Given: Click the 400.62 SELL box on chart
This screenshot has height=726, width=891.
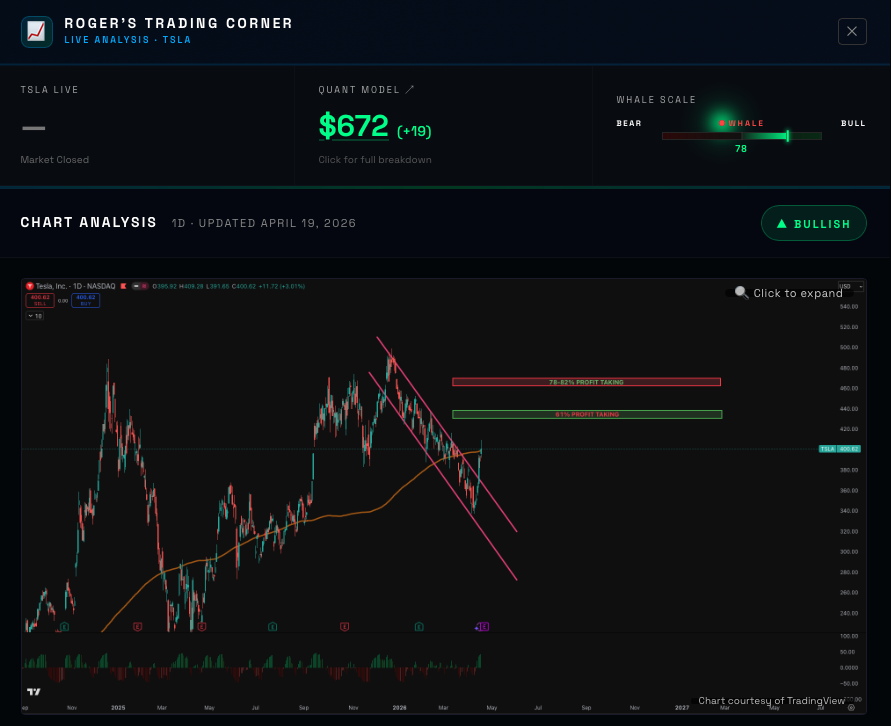Looking at the screenshot, I should click(40, 300).
